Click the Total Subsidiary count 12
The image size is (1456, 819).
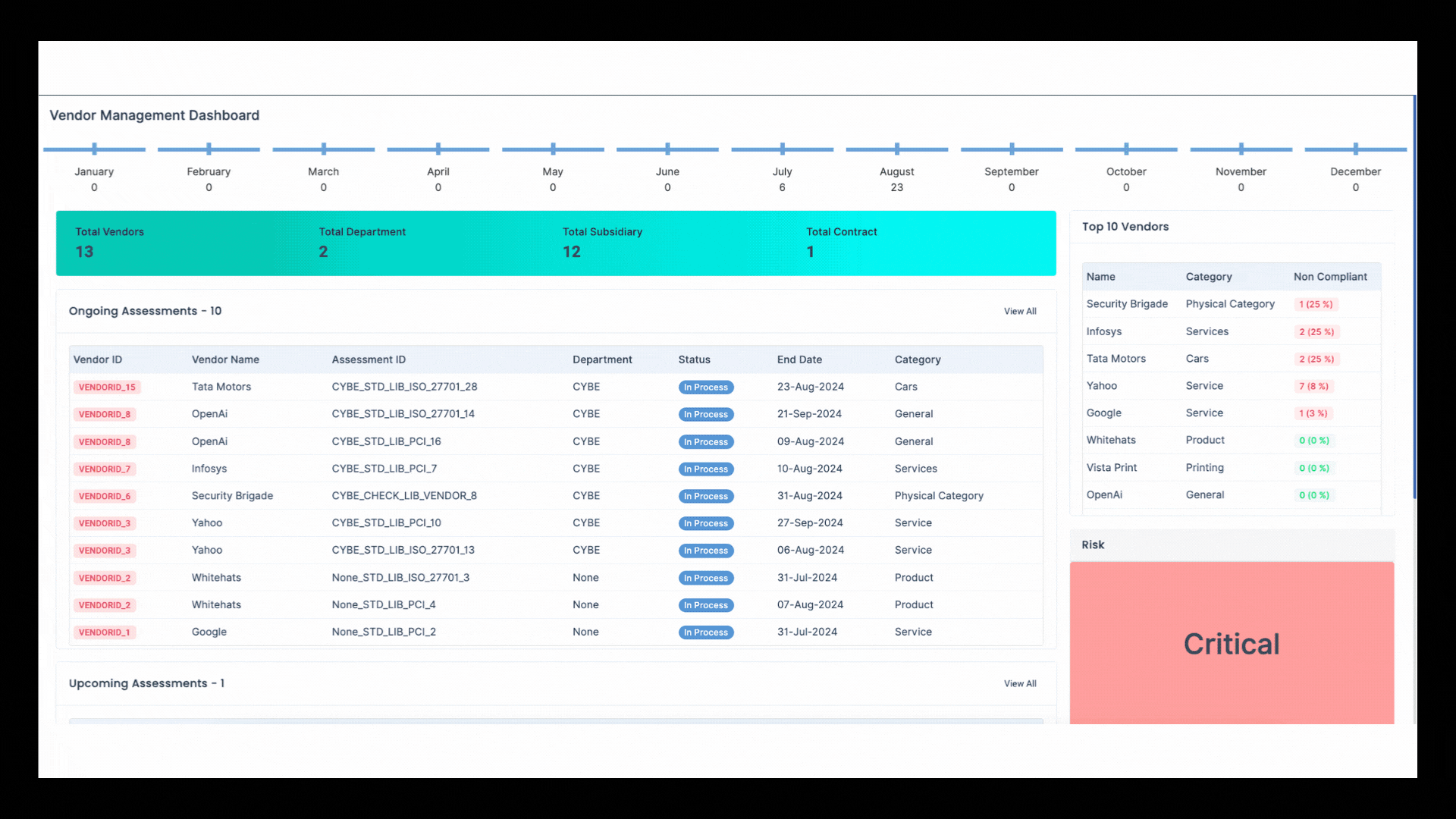571,252
